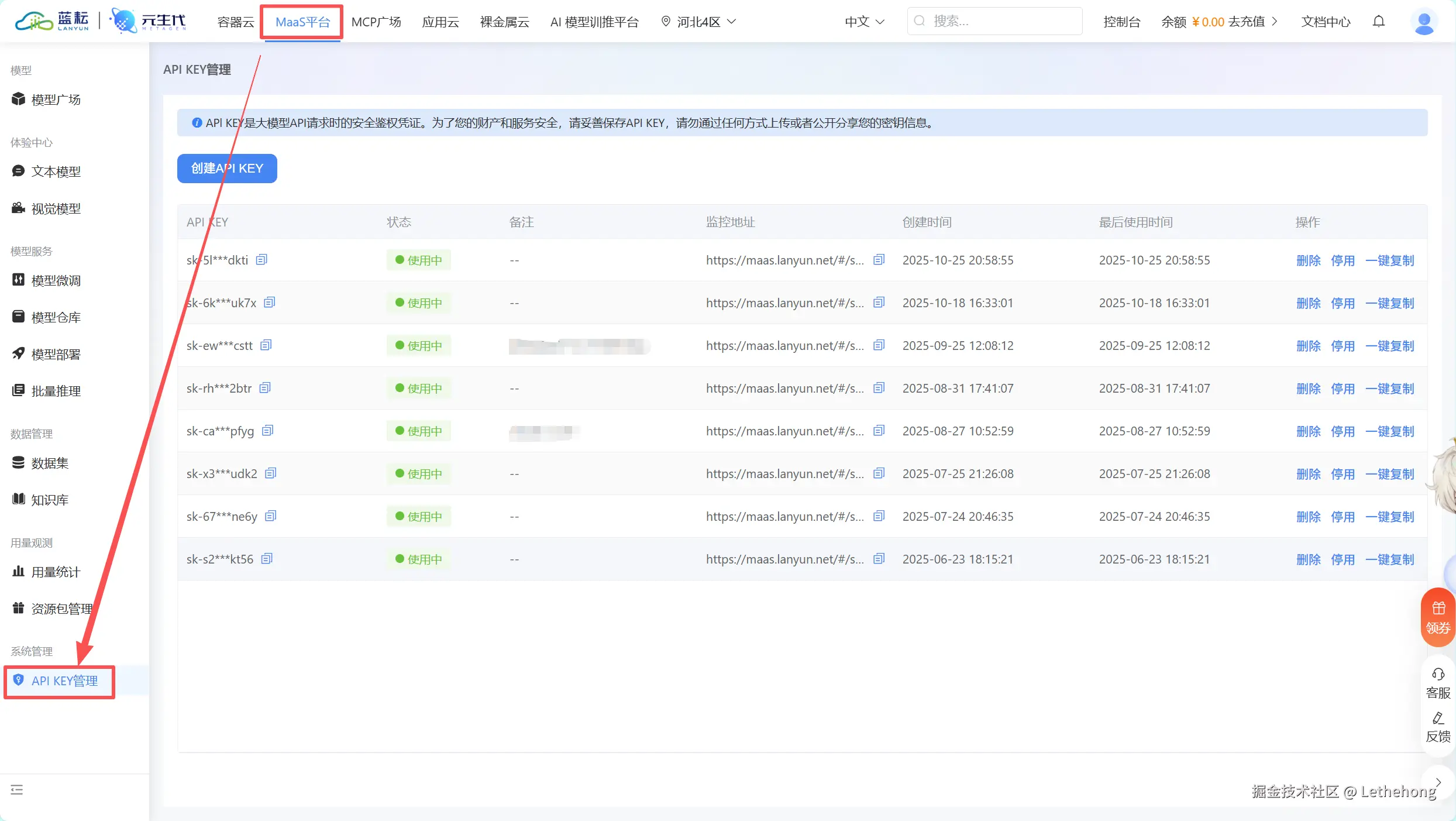1456x821 pixels.
Task: Collapse the sidebar menu icon
Action: tap(17, 790)
